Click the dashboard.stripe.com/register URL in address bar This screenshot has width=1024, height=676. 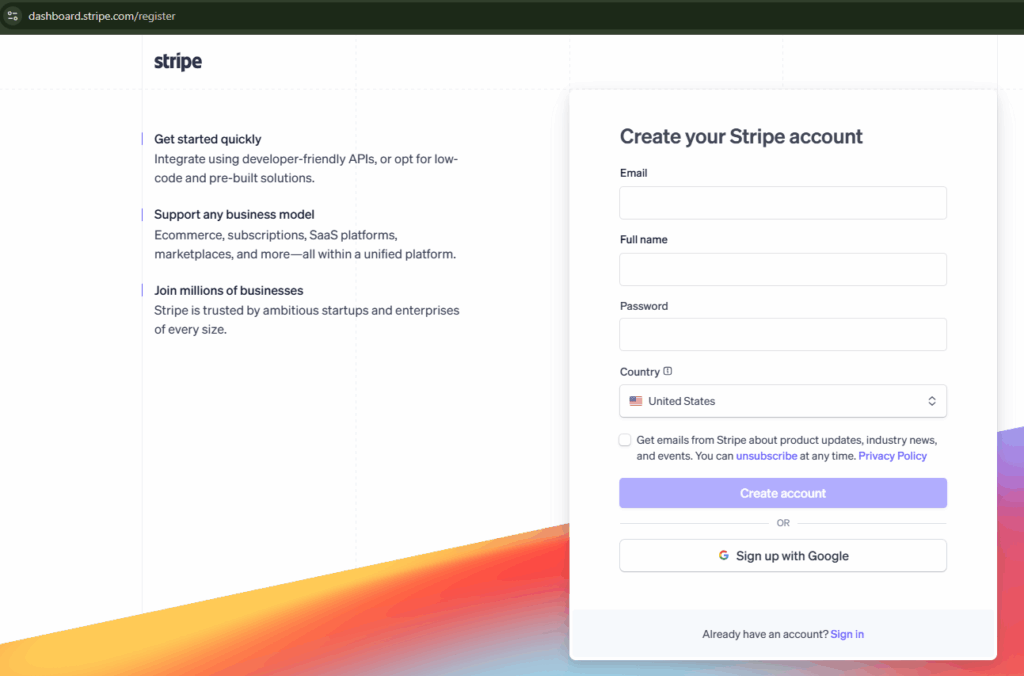(x=102, y=16)
